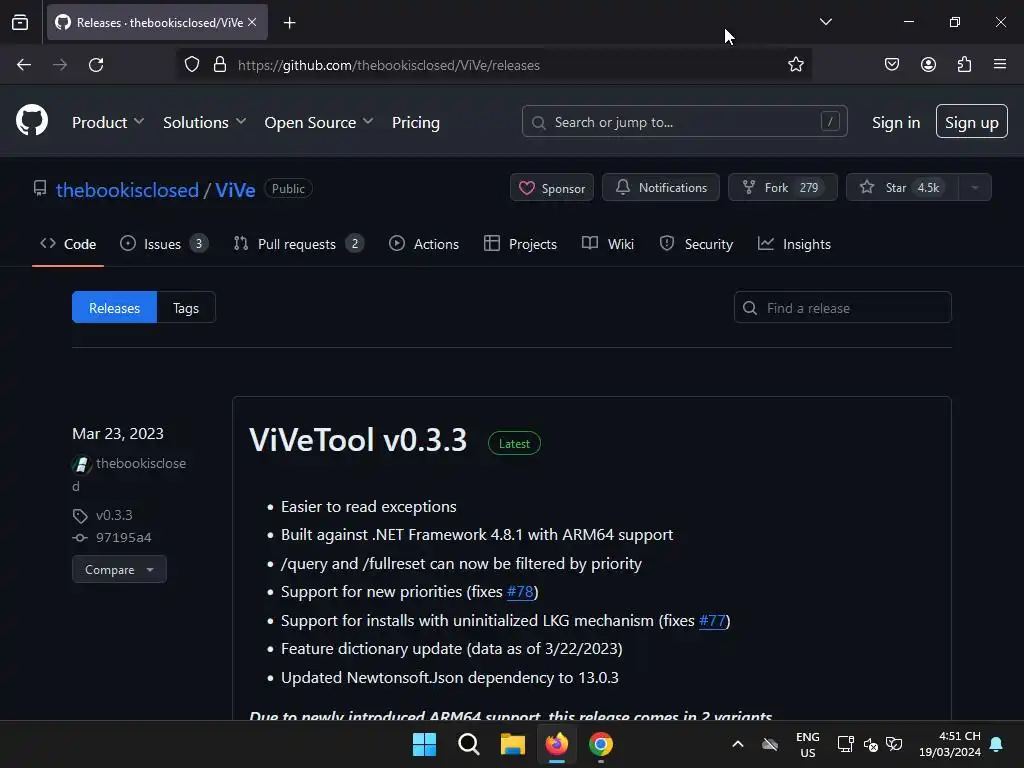Fork the repository
1024x768 pixels.
782,187
